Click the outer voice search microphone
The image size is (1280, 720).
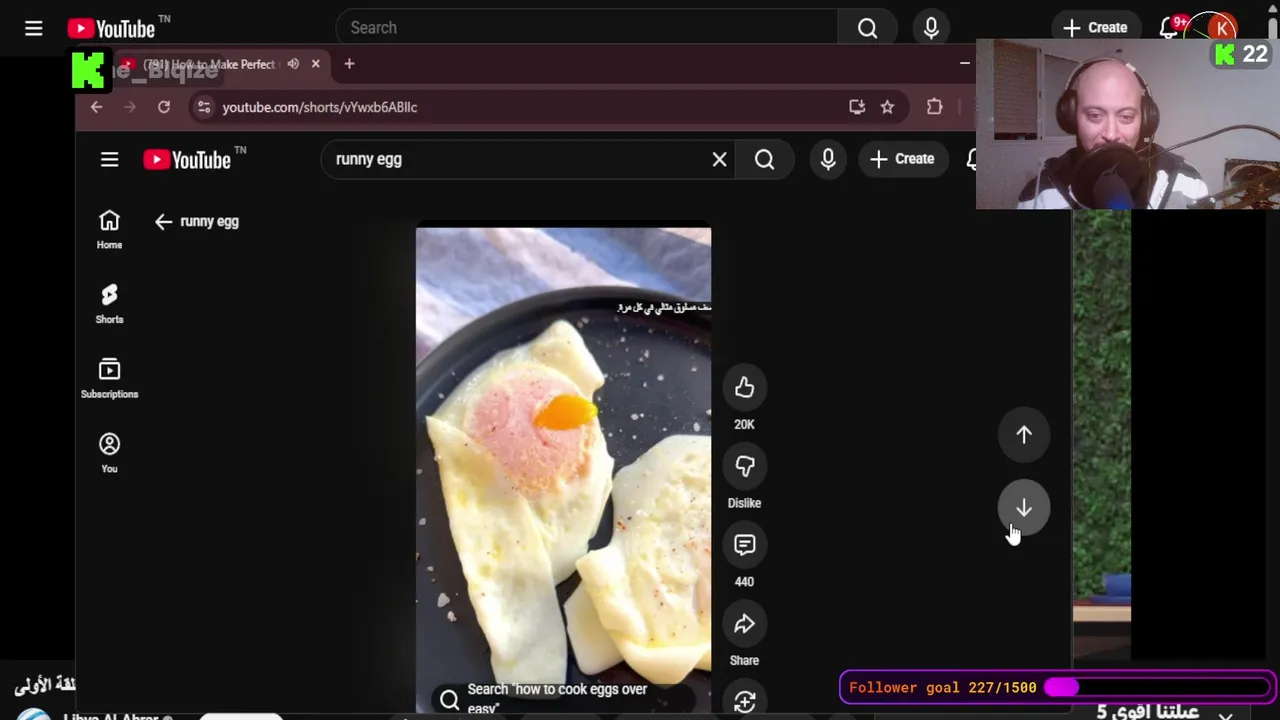[931, 28]
